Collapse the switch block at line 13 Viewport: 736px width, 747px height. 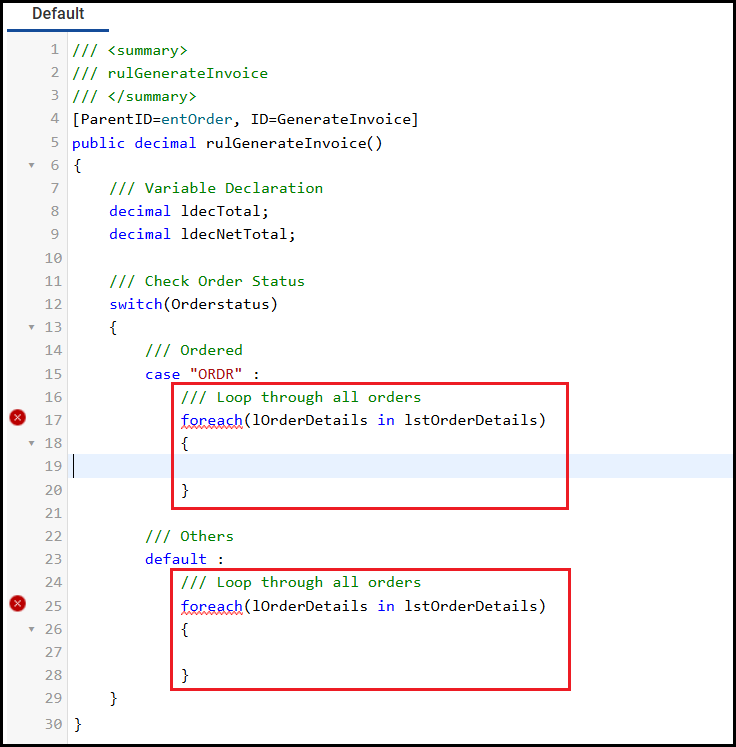click(x=31, y=327)
